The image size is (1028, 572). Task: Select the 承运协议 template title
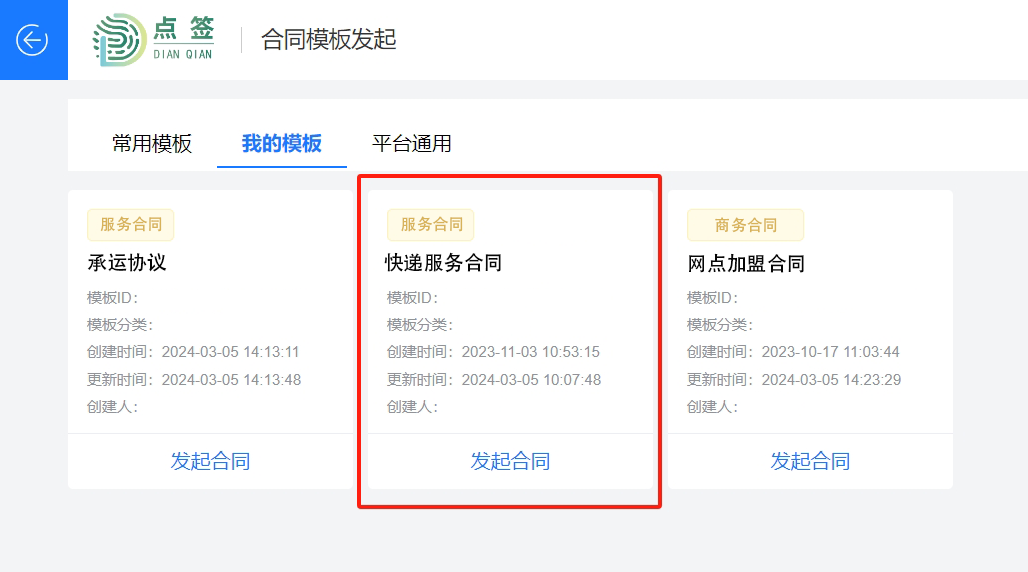[127, 263]
